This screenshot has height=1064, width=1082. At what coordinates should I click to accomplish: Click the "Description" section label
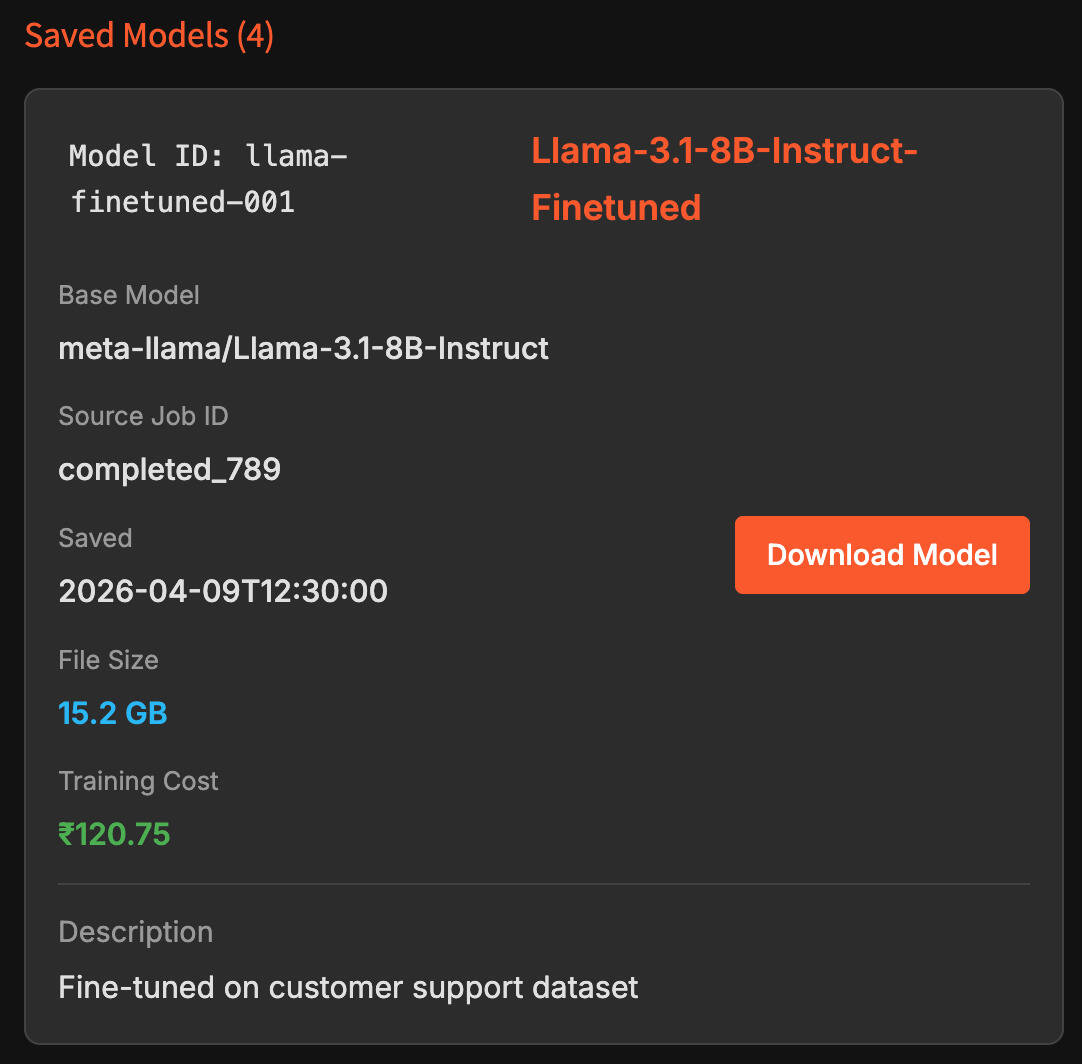[136, 932]
